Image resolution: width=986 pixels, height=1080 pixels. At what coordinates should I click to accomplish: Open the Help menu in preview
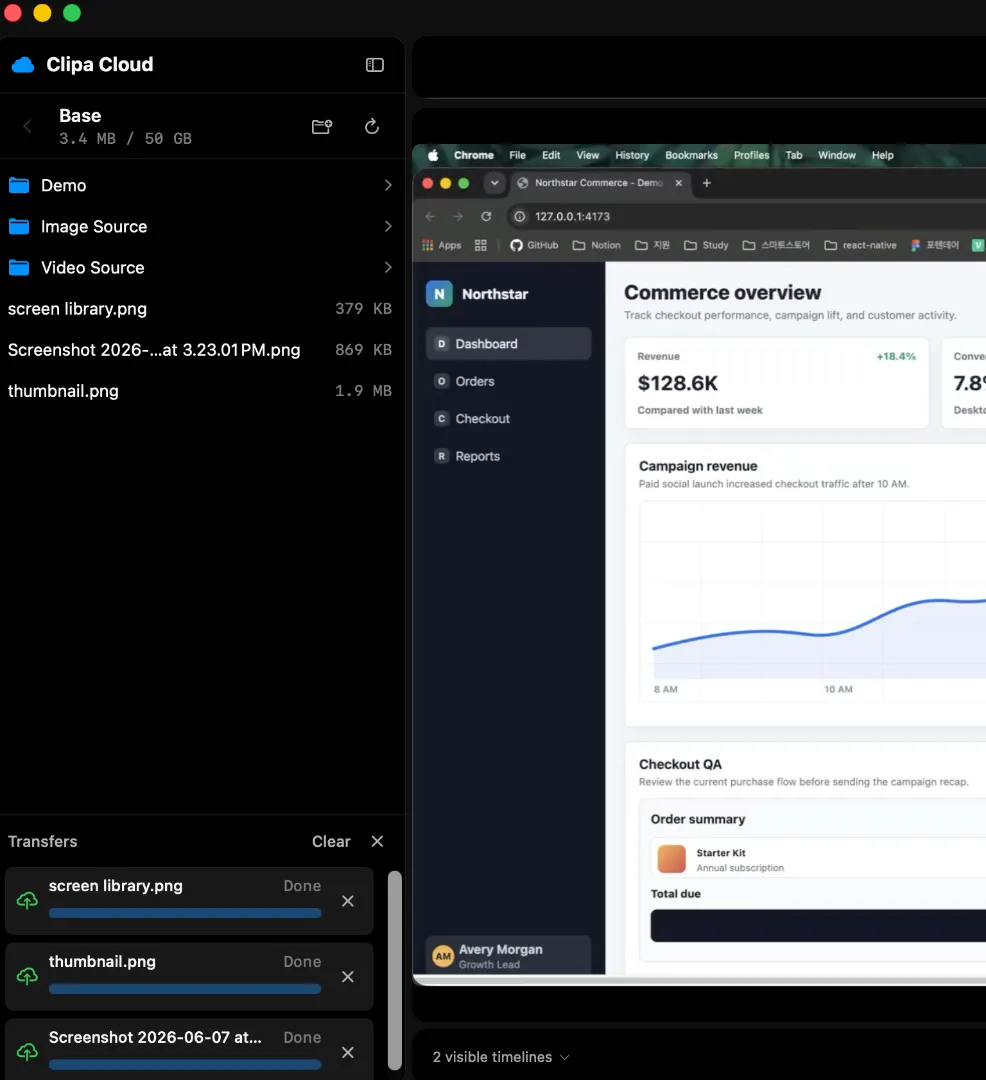coord(883,156)
